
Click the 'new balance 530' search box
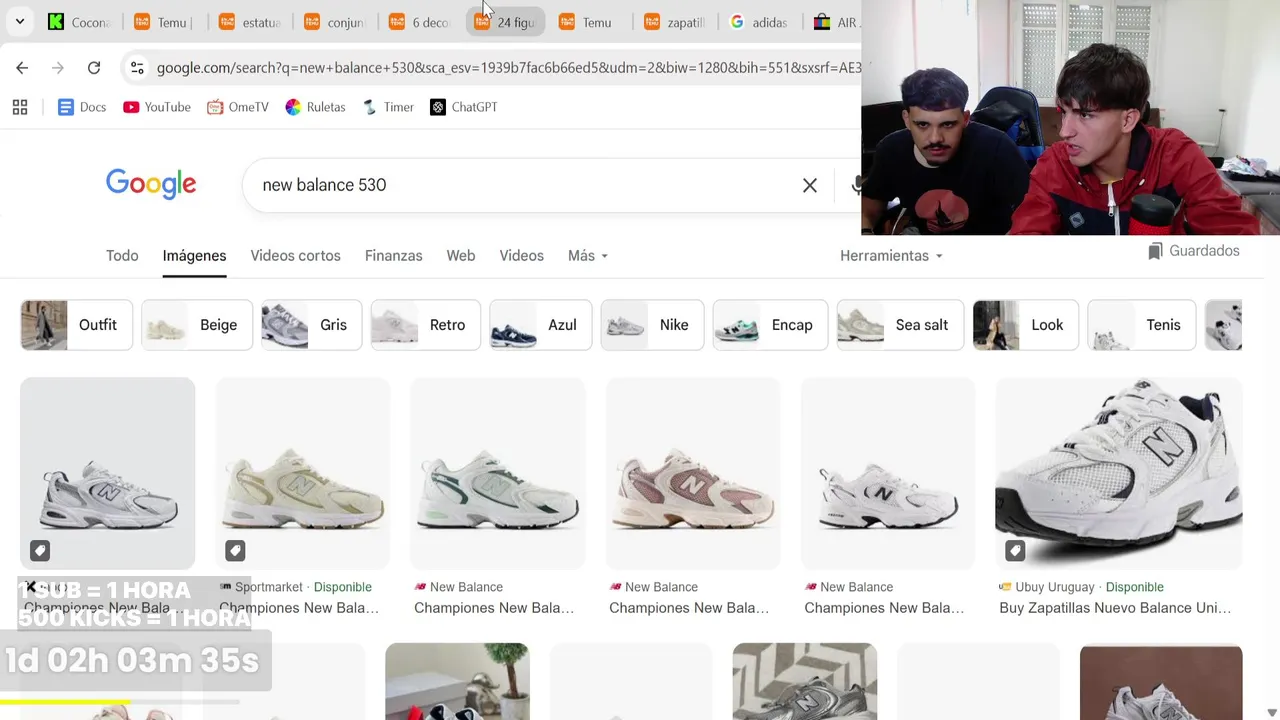point(520,185)
